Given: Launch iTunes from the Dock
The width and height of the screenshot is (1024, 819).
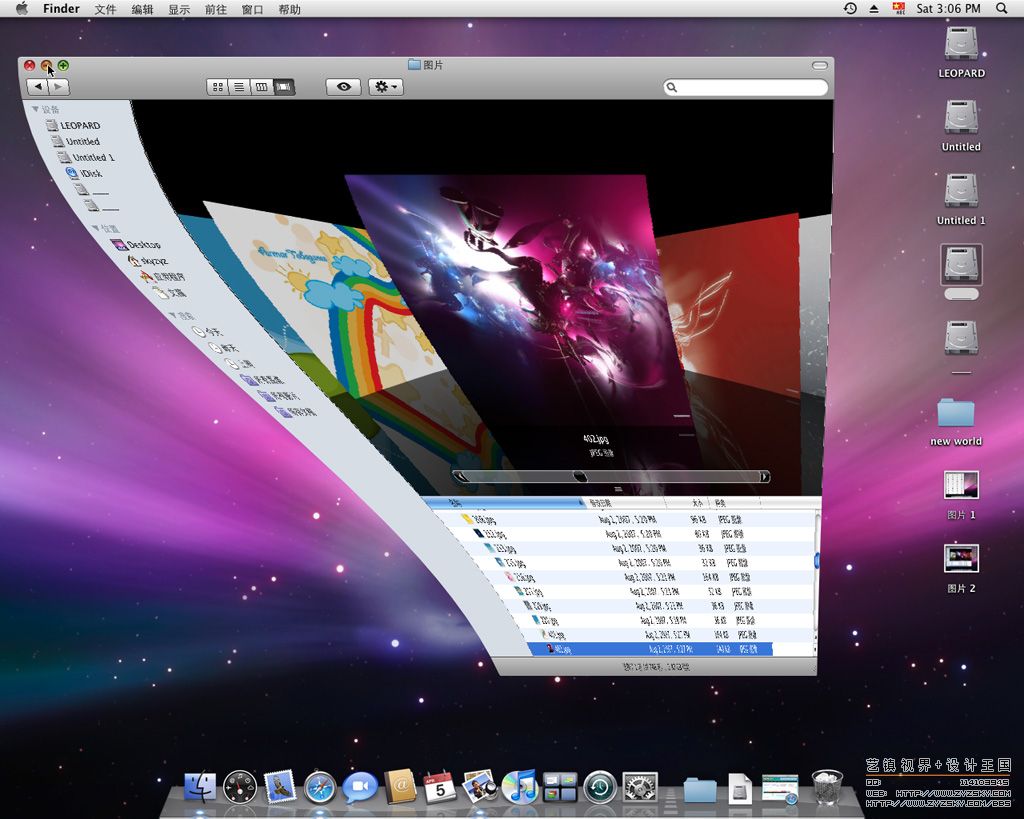Looking at the screenshot, I should click(520, 787).
